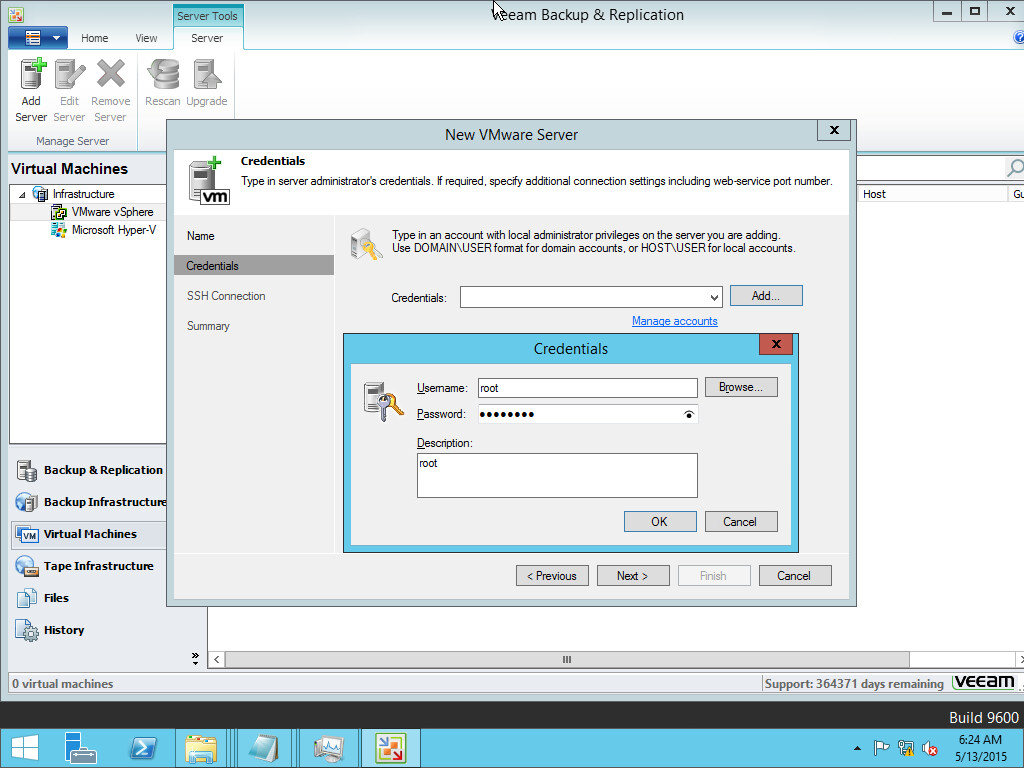Select Microsoft Hyper-V tree item
1024x768 pixels.
pyautogui.click(x=114, y=230)
